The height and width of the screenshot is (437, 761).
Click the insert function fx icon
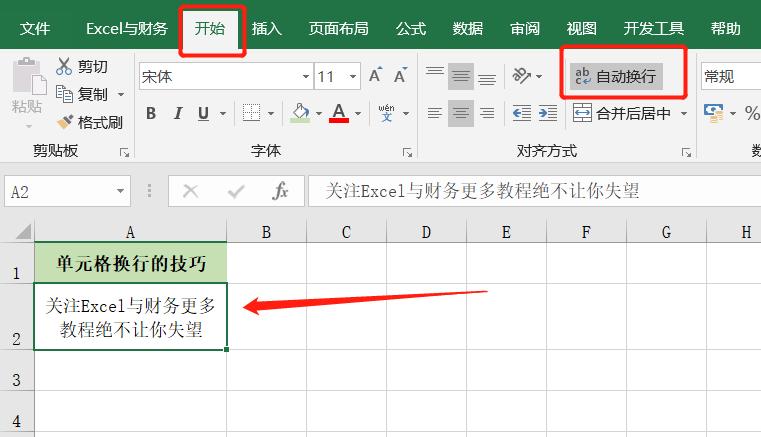281,191
